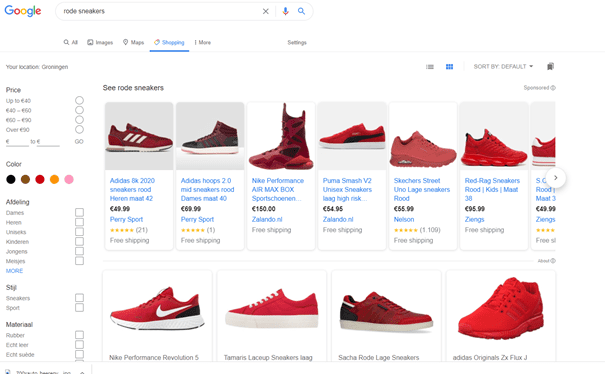This screenshot has height=374, width=605.
Task: Select the Shopping tab
Action: pos(169,42)
